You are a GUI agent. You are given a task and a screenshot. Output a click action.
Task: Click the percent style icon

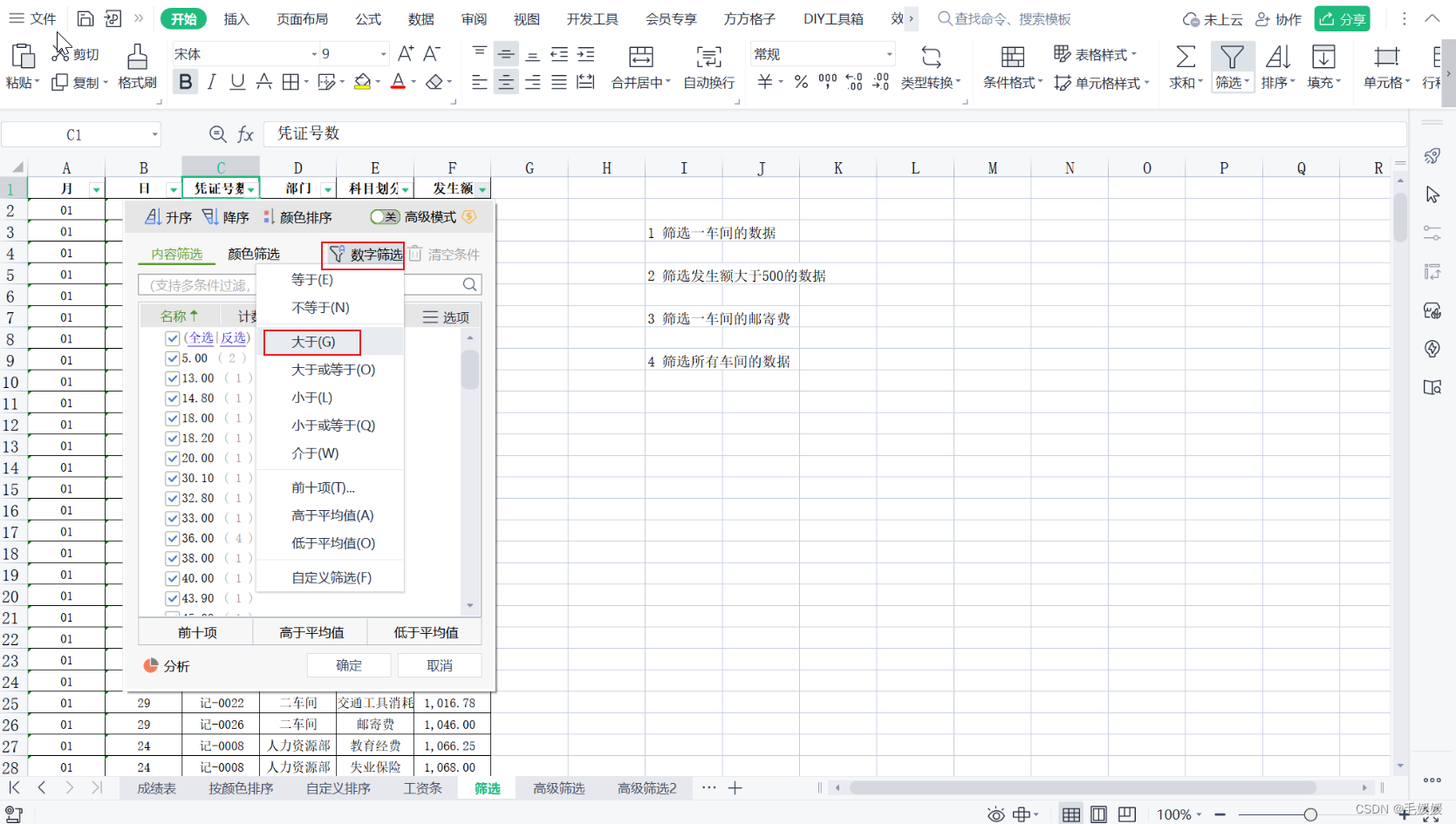(x=801, y=82)
